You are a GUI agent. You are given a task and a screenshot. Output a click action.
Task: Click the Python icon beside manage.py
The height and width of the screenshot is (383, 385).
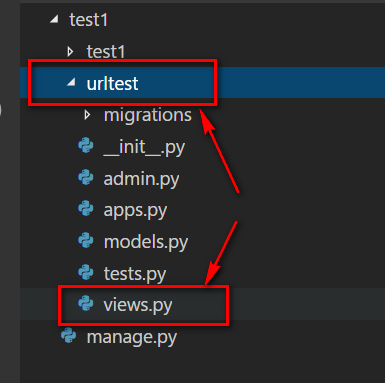pyautogui.click(x=69, y=336)
